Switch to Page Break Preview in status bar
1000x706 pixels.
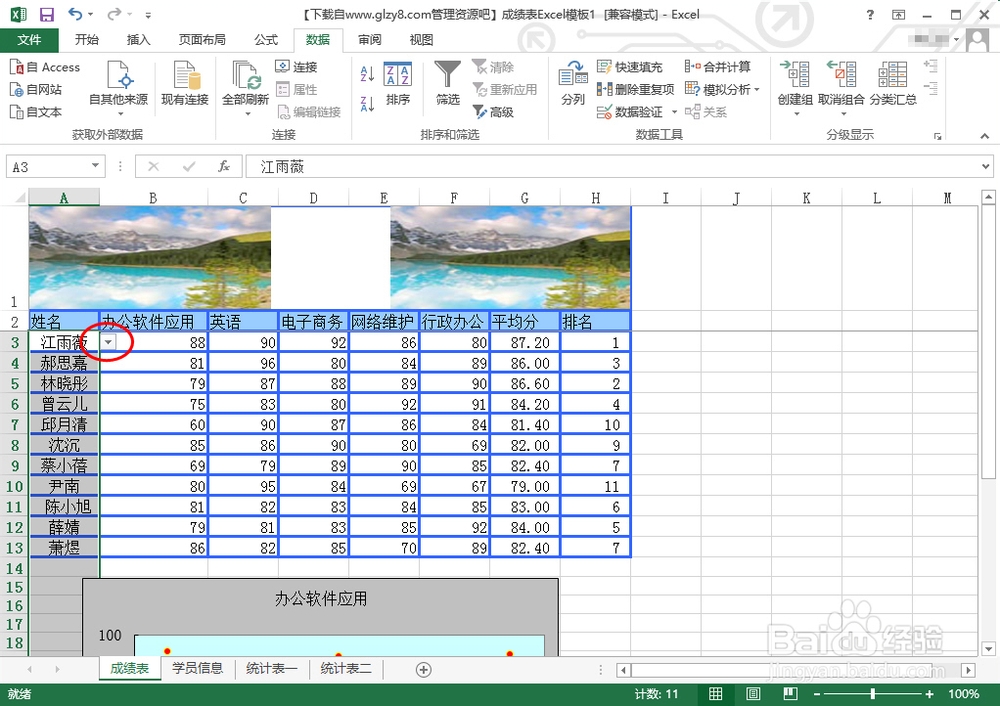(790, 694)
